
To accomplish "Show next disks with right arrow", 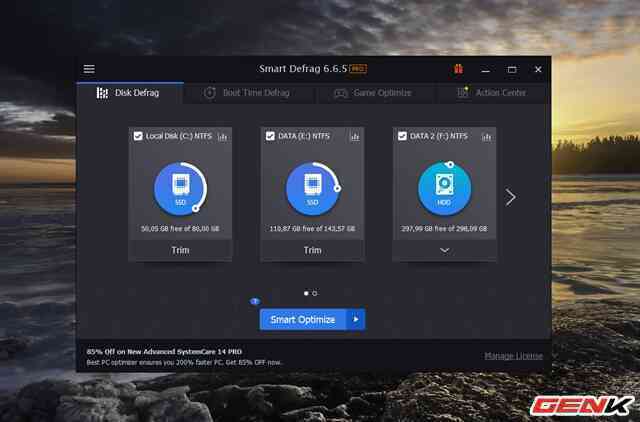I will [510, 197].
